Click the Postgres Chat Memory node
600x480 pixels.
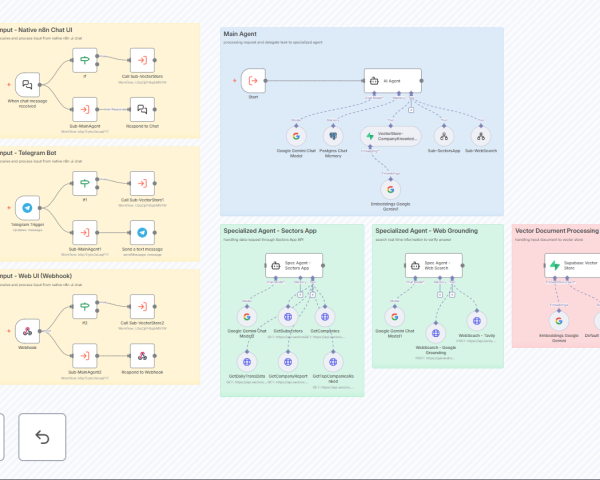[x=333, y=135]
